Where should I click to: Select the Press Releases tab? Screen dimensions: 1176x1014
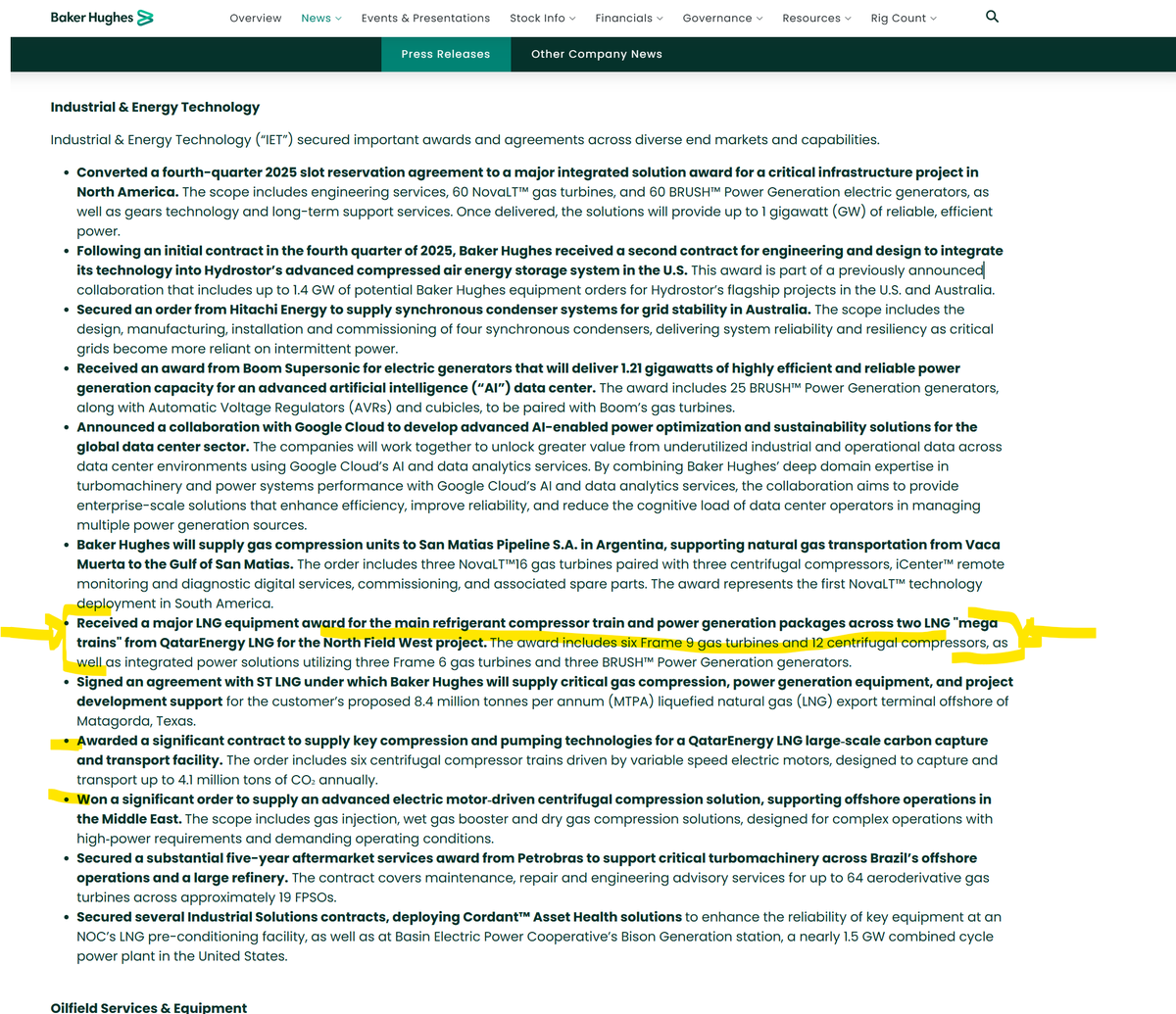point(446,54)
